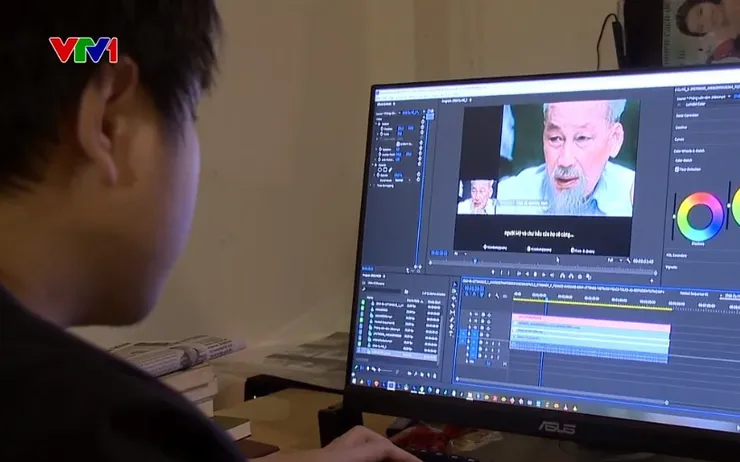This screenshot has width=740, height=462.
Task: Select the Type tool
Action: point(452,333)
